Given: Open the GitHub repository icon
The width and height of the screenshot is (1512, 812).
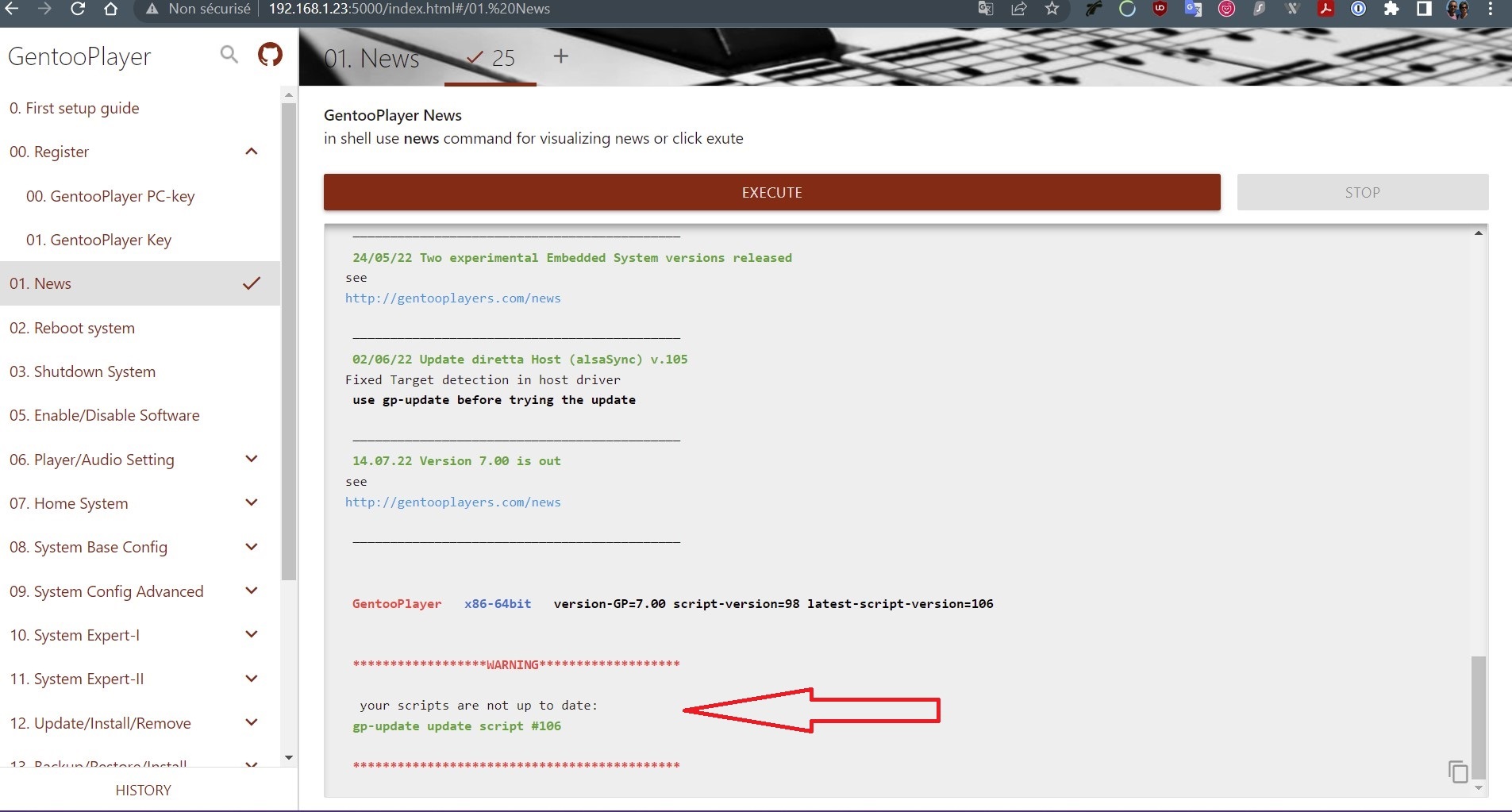Looking at the screenshot, I should (x=270, y=55).
